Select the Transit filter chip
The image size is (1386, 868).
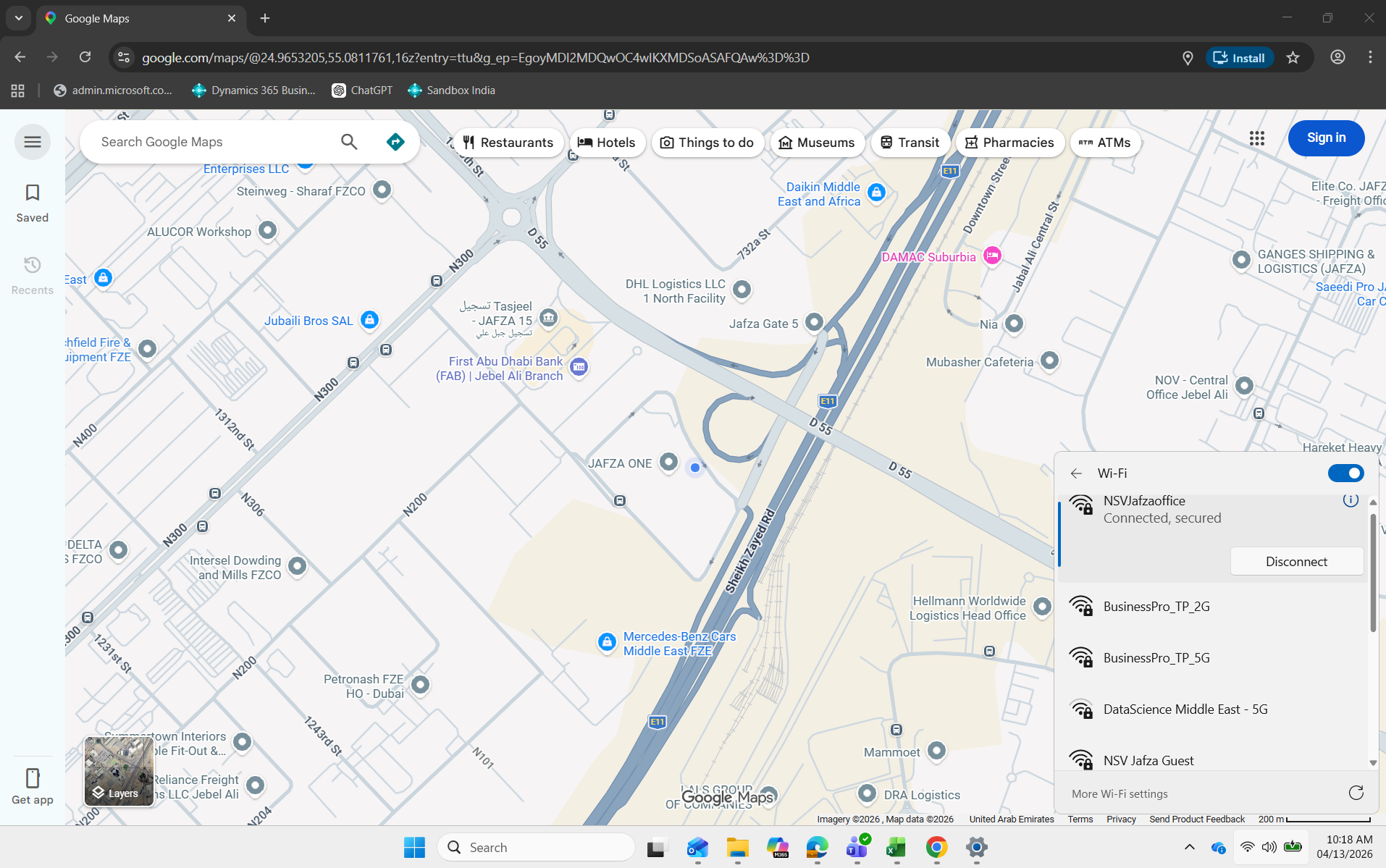(910, 143)
